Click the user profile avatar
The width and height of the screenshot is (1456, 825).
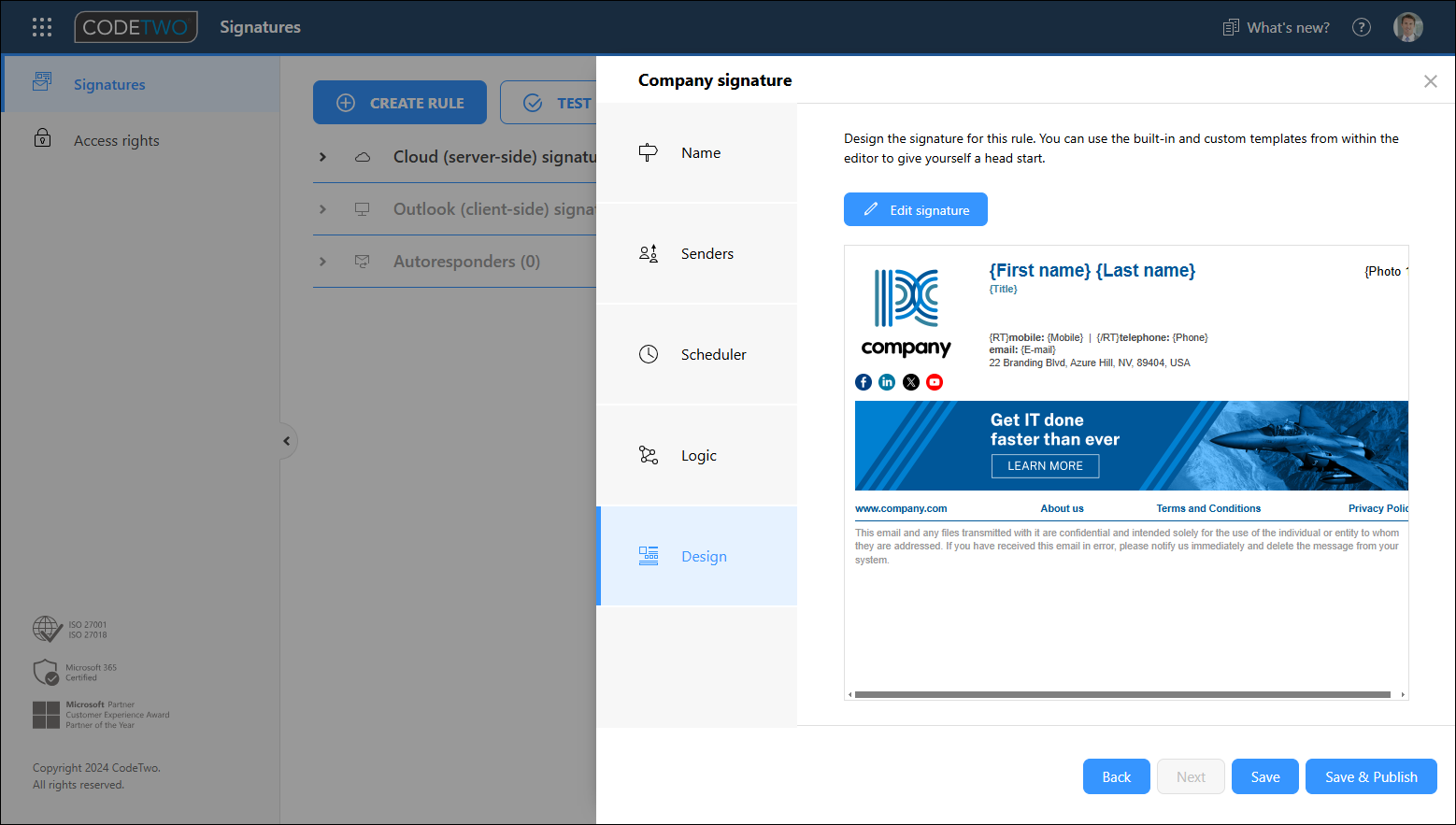tap(1408, 27)
